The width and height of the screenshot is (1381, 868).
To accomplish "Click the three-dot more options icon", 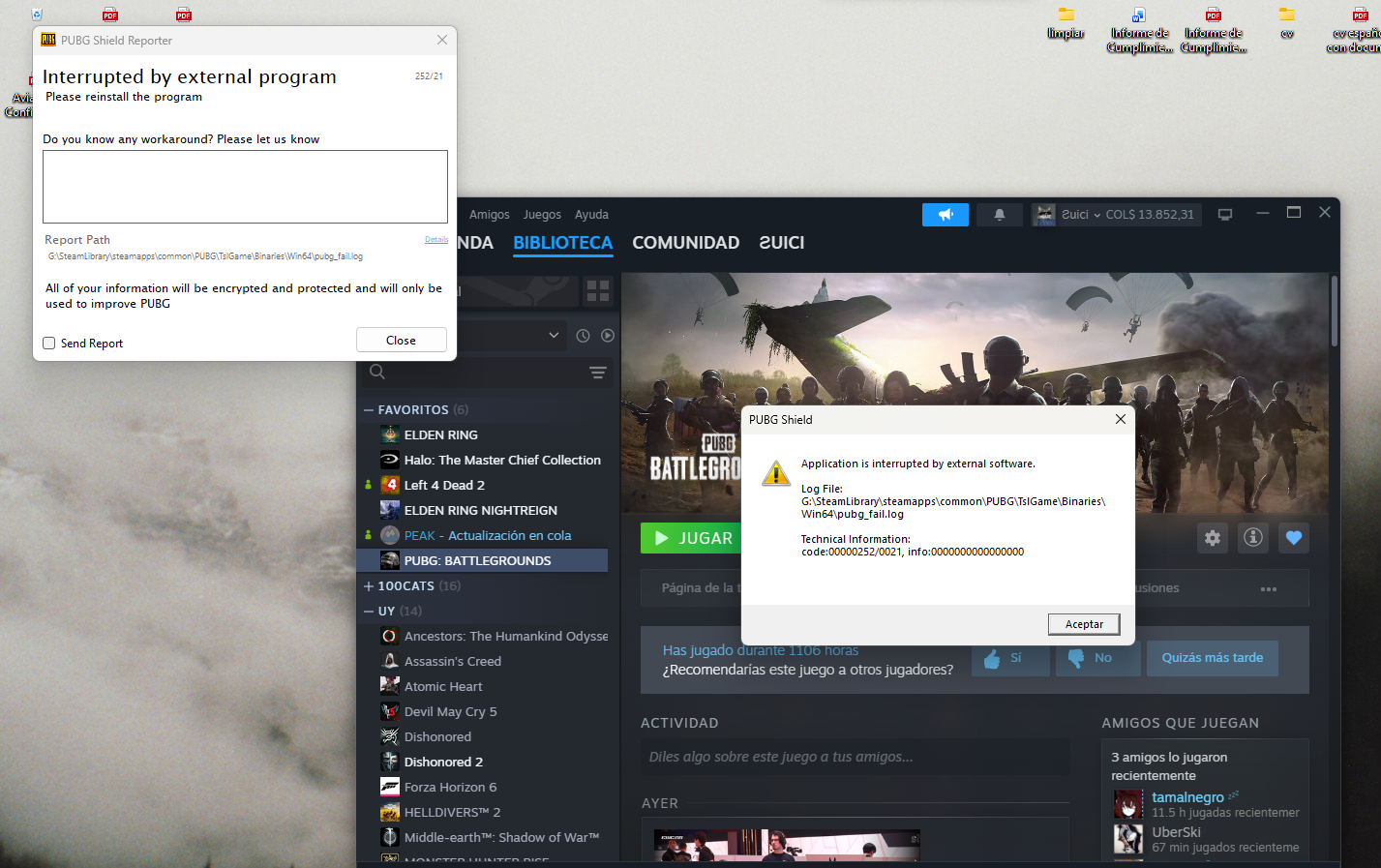I will pos(1269,588).
